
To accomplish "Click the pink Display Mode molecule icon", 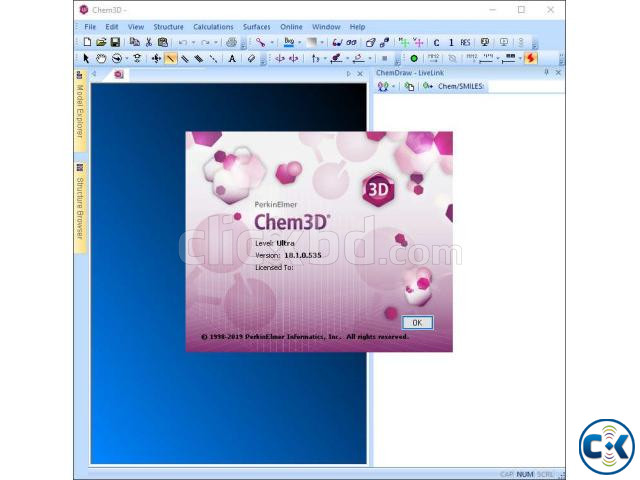I will pos(260,42).
